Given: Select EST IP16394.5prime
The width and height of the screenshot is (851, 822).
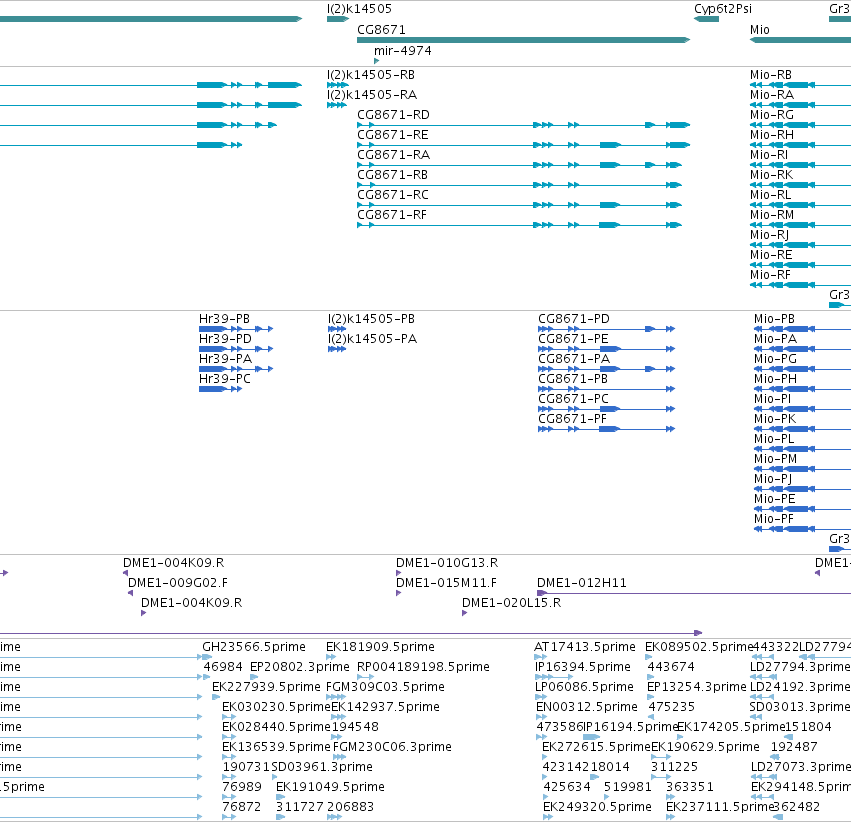Looking at the screenshot, I should coord(554,677).
